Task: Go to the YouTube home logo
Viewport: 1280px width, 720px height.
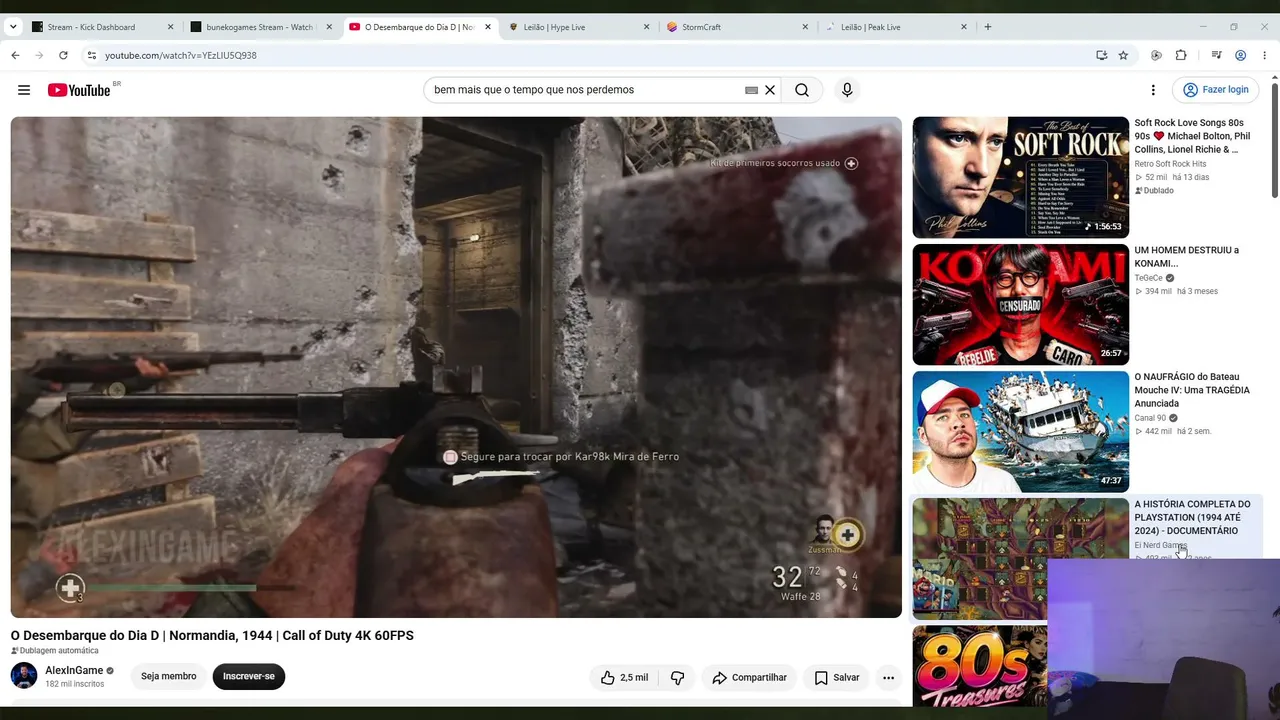Action: [x=79, y=90]
